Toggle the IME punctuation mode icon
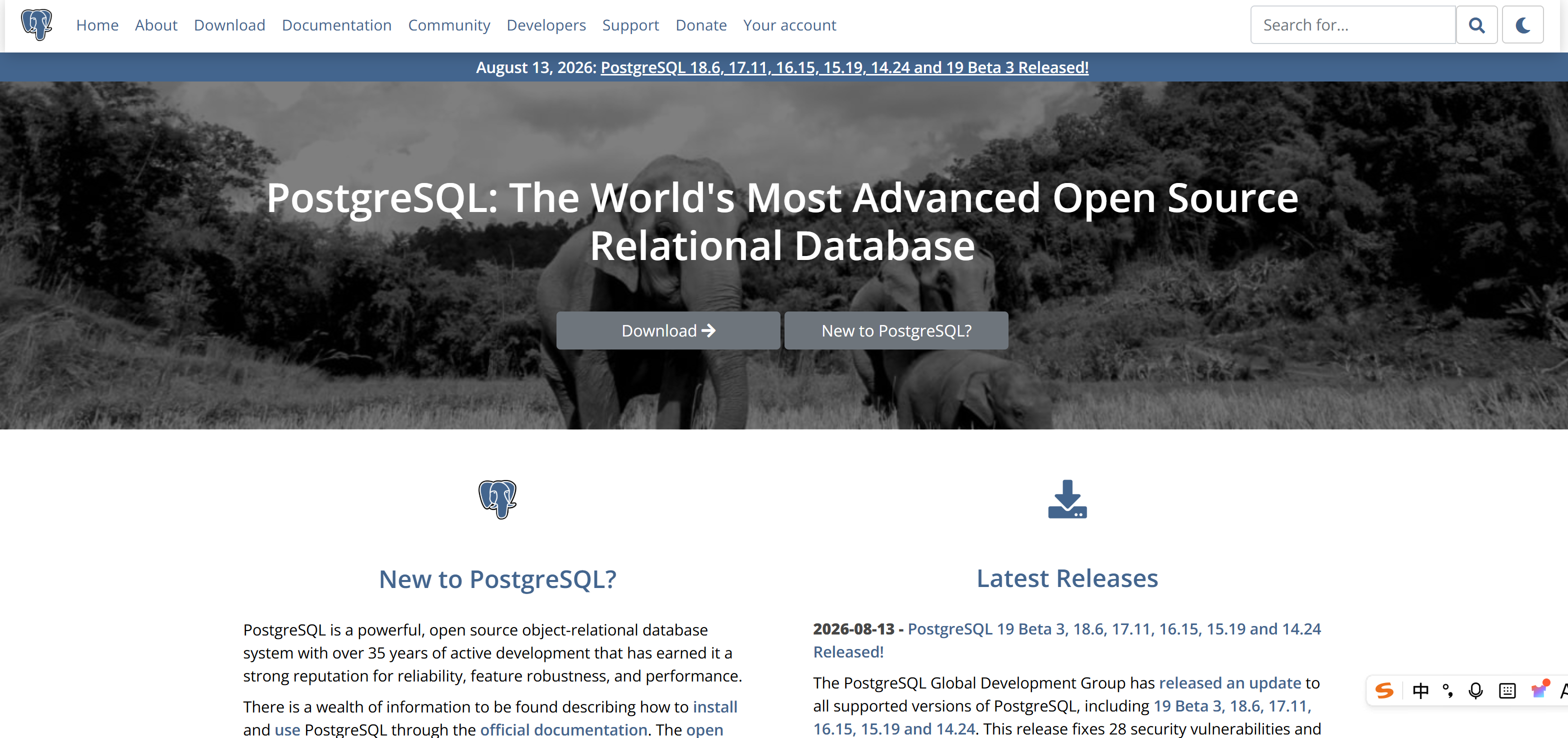The width and height of the screenshot is (1568, 738). pyautogui.click(x=1448, y=690)
